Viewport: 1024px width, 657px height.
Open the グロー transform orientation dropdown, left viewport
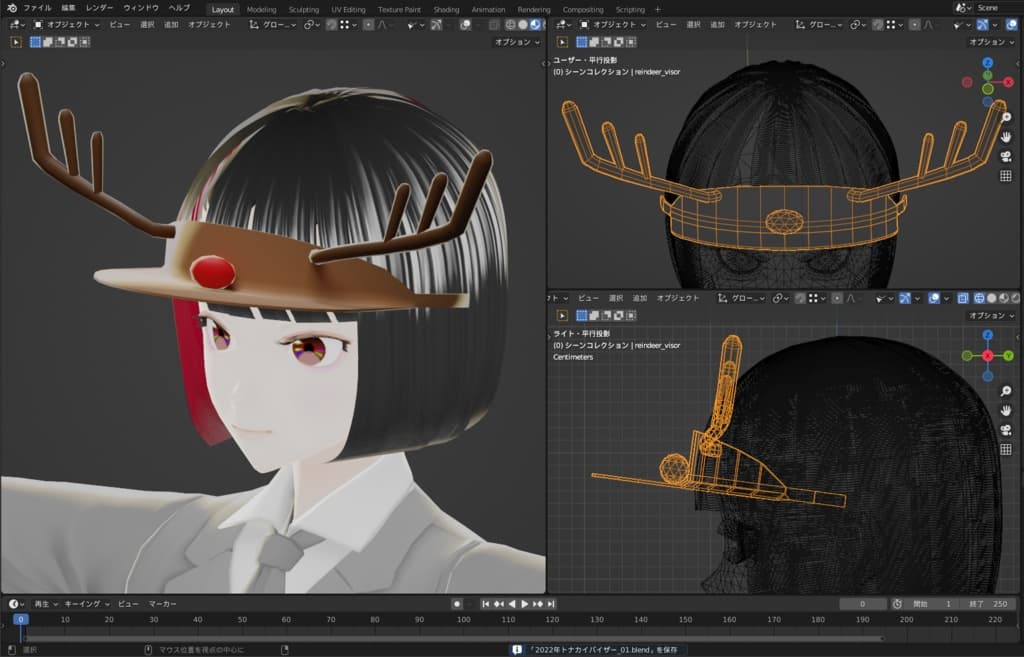tap(272, 24)
